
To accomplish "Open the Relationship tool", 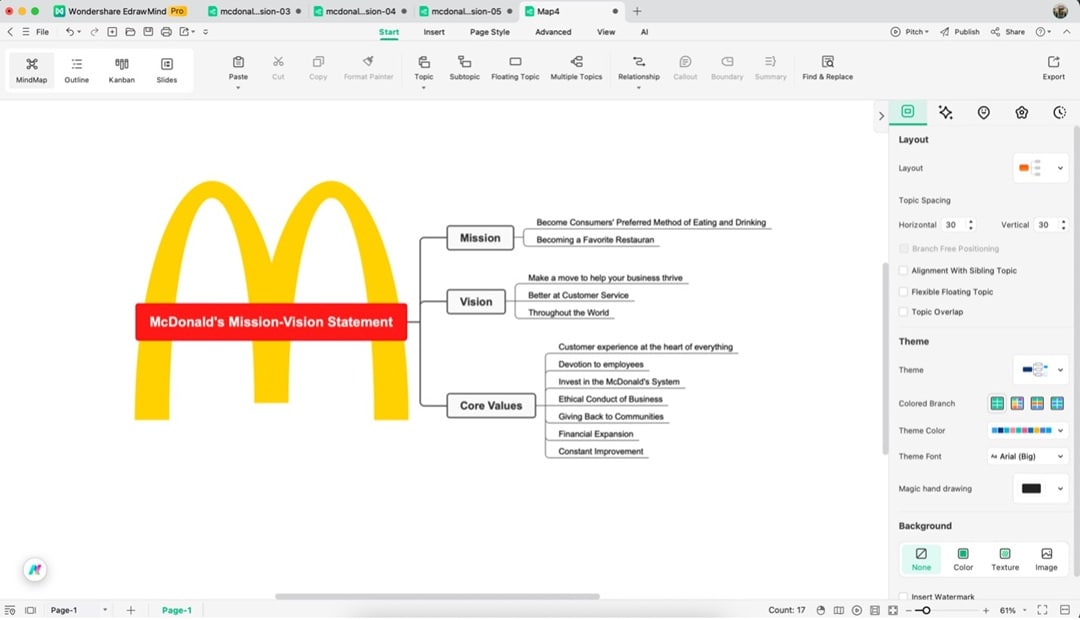I will 639,68.
